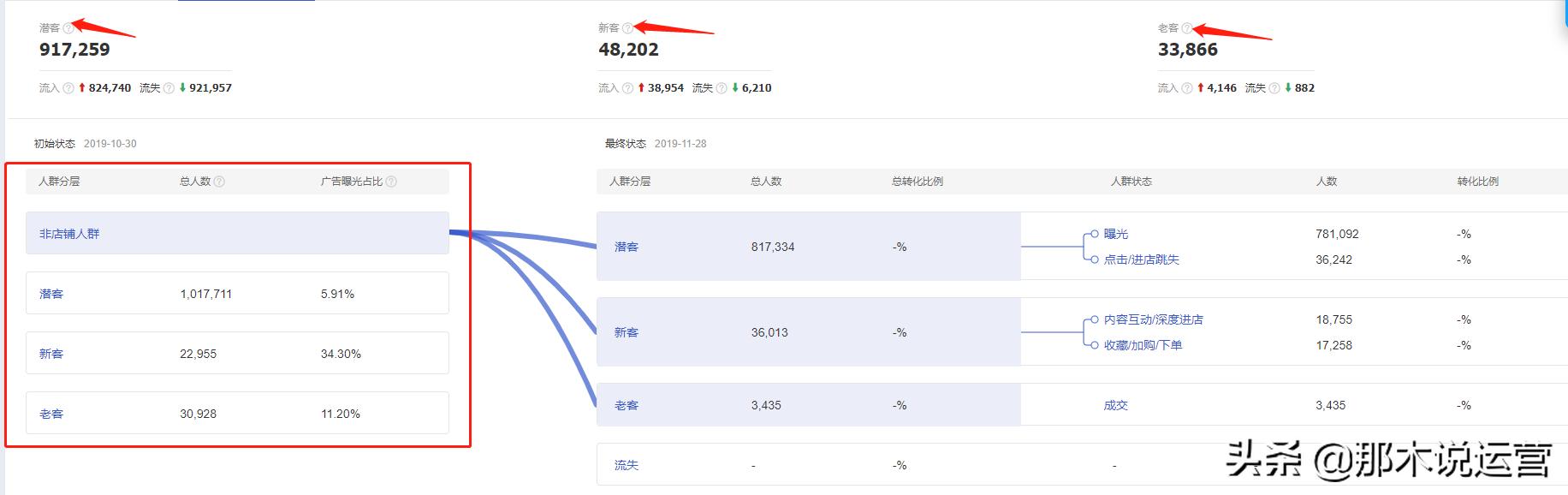Click 17,258 count for 收藏/加购/下单
This screenshot has width=1568, height=495.
point(1333,345)
